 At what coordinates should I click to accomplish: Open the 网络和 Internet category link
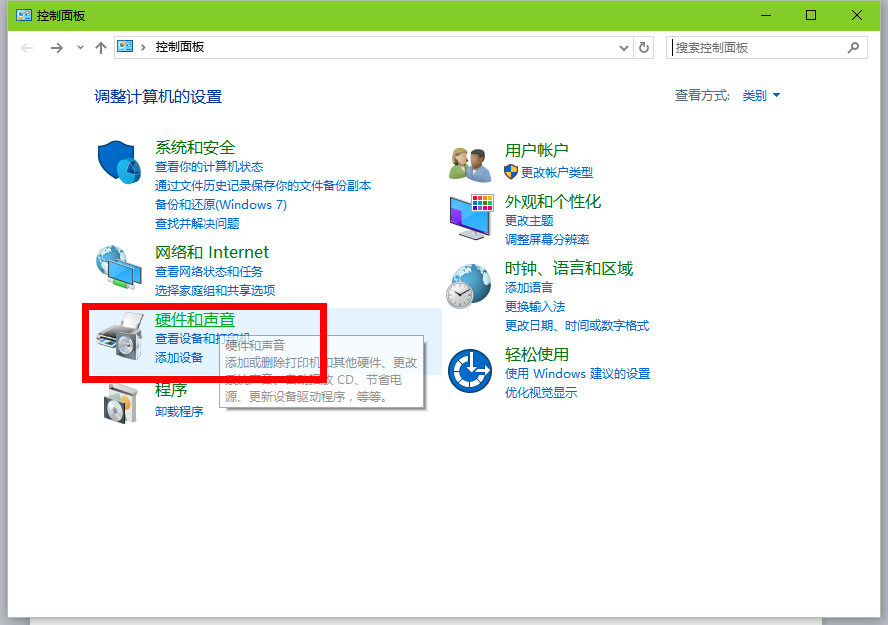pyautogui.click(x=212, y=252)
